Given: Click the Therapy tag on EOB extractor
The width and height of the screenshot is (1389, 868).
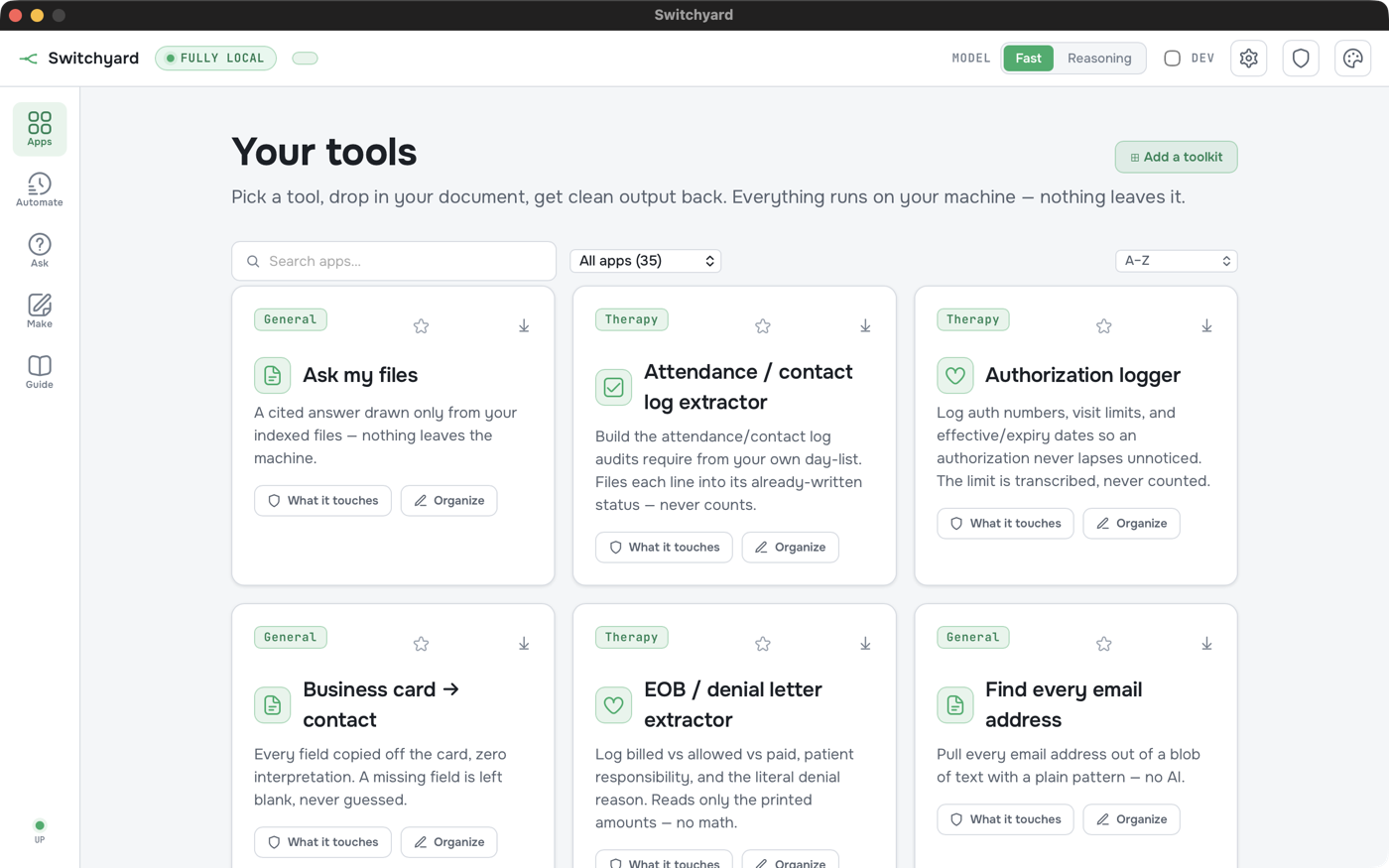Looking at the screenshot, I should tap(632, 637).
